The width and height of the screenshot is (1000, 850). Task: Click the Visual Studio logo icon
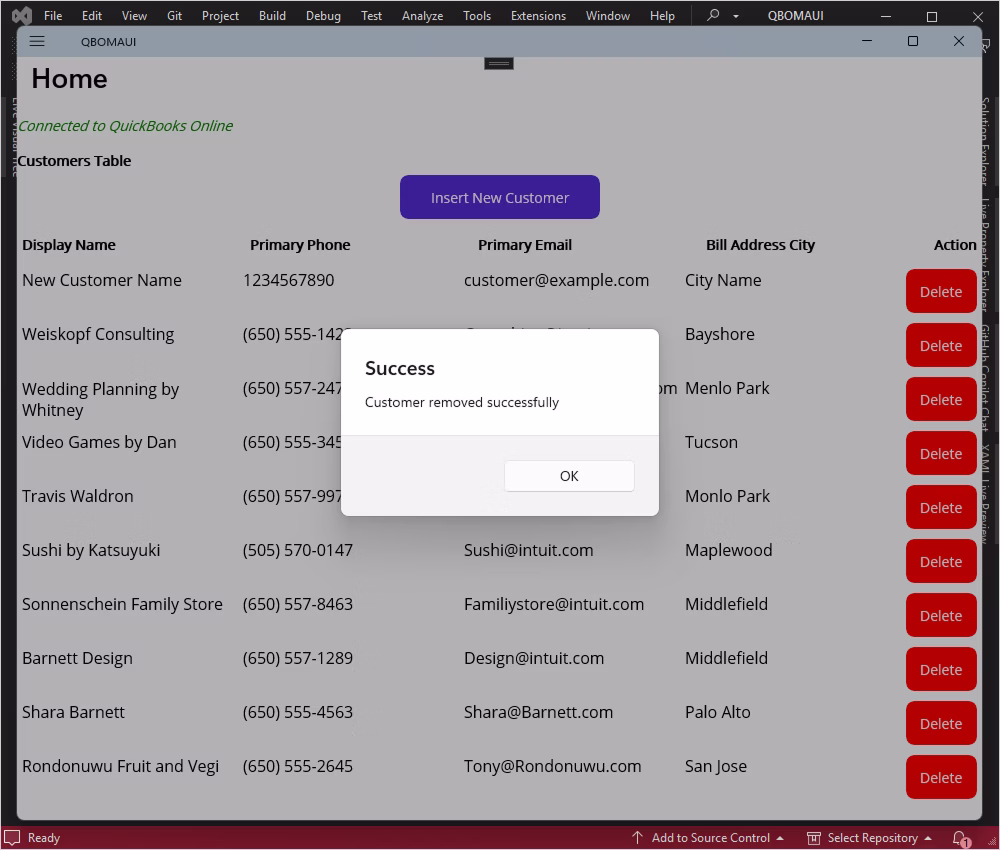pos(22,15)
